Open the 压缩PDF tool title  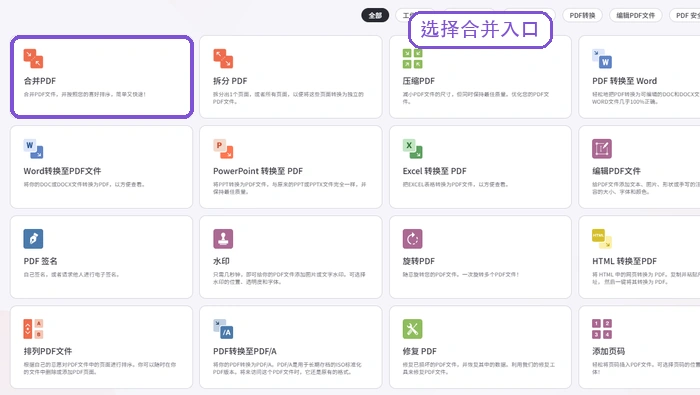pos(419,81)
